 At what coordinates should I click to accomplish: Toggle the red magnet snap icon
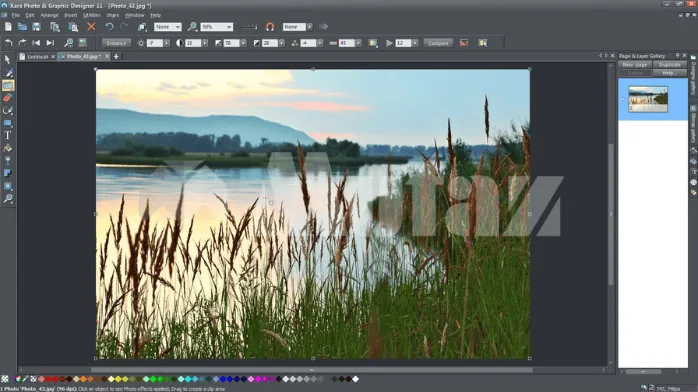[x=270, y=27]
